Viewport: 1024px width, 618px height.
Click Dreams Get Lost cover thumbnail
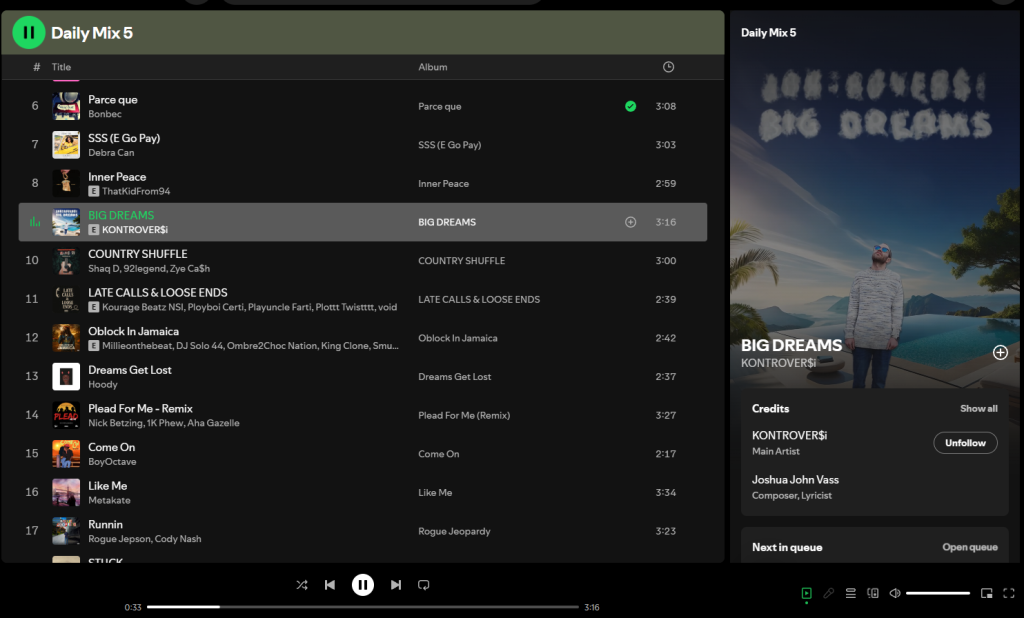click(66, 376)
